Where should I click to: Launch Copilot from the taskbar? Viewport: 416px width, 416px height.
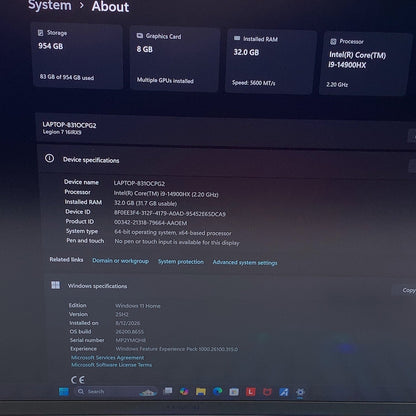(x=184, y=391)
